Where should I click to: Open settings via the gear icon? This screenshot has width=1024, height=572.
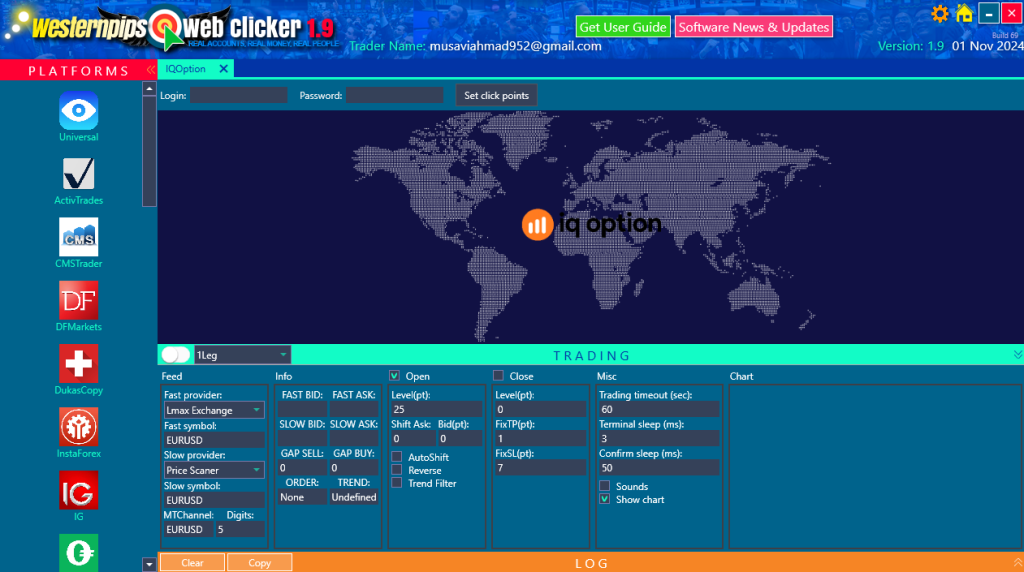pos(940,14)
